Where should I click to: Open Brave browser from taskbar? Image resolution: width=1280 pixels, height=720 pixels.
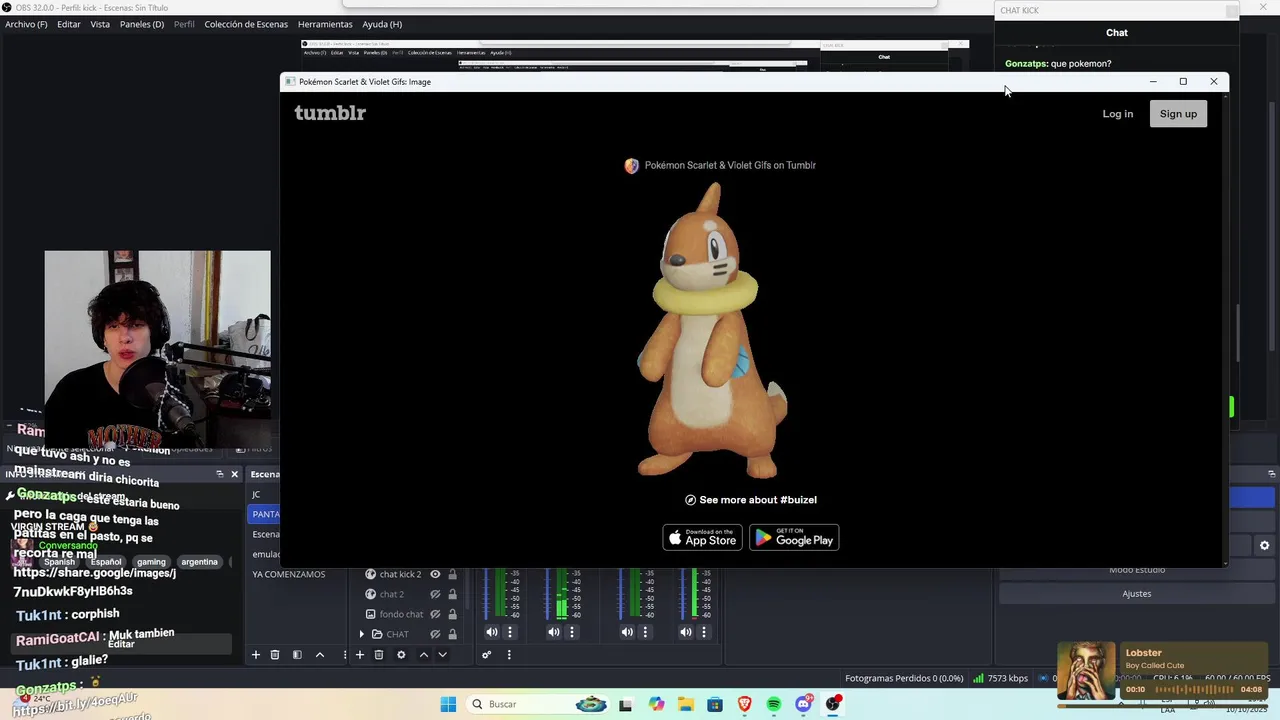click(x=744, y=704)
